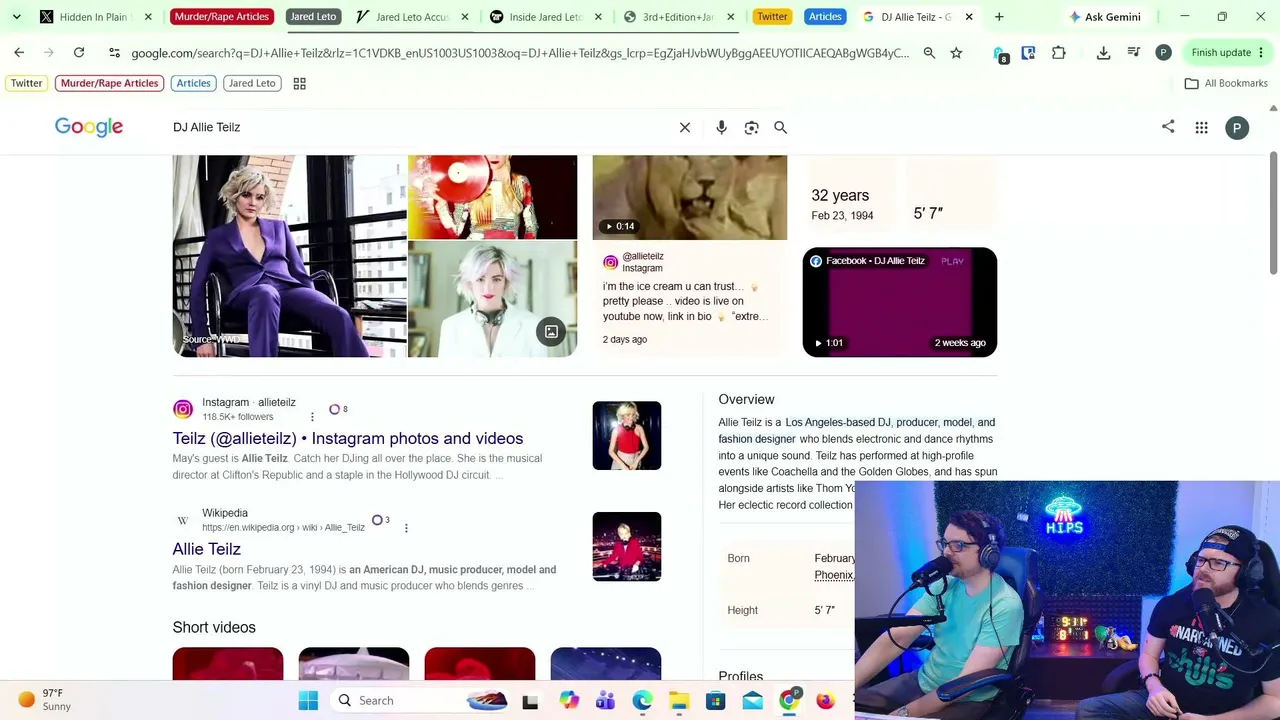Open the purple suit photo of Allie Teilz
The width and height of the screenshot is (1280, 720).
coord(290,256)
